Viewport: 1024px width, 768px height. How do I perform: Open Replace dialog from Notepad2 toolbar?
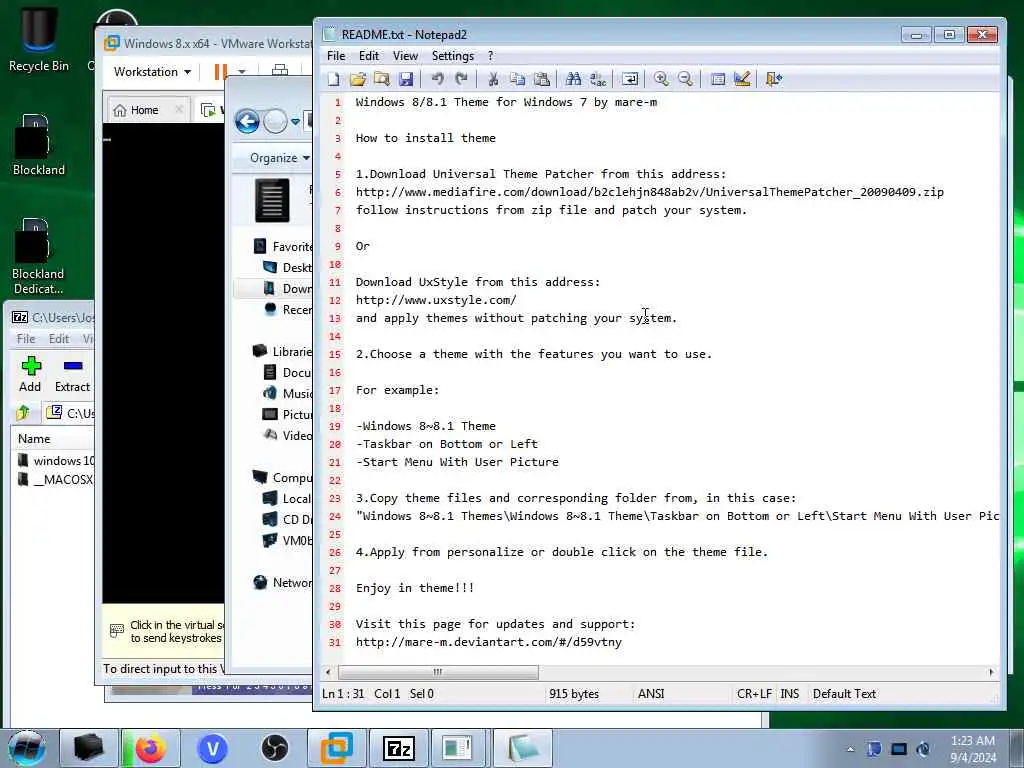click(598, 79)
